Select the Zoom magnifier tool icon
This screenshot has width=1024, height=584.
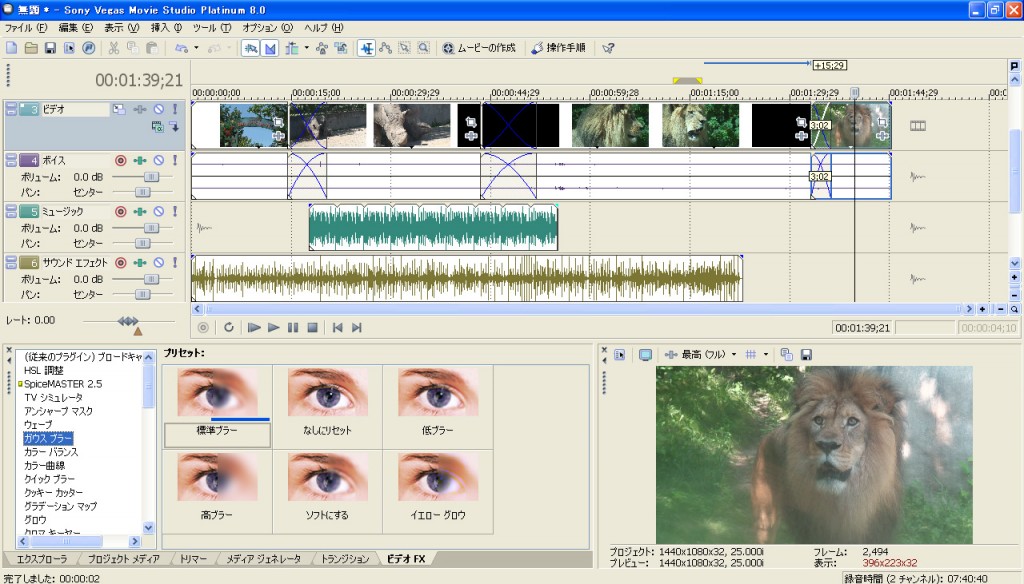[423, 48]
